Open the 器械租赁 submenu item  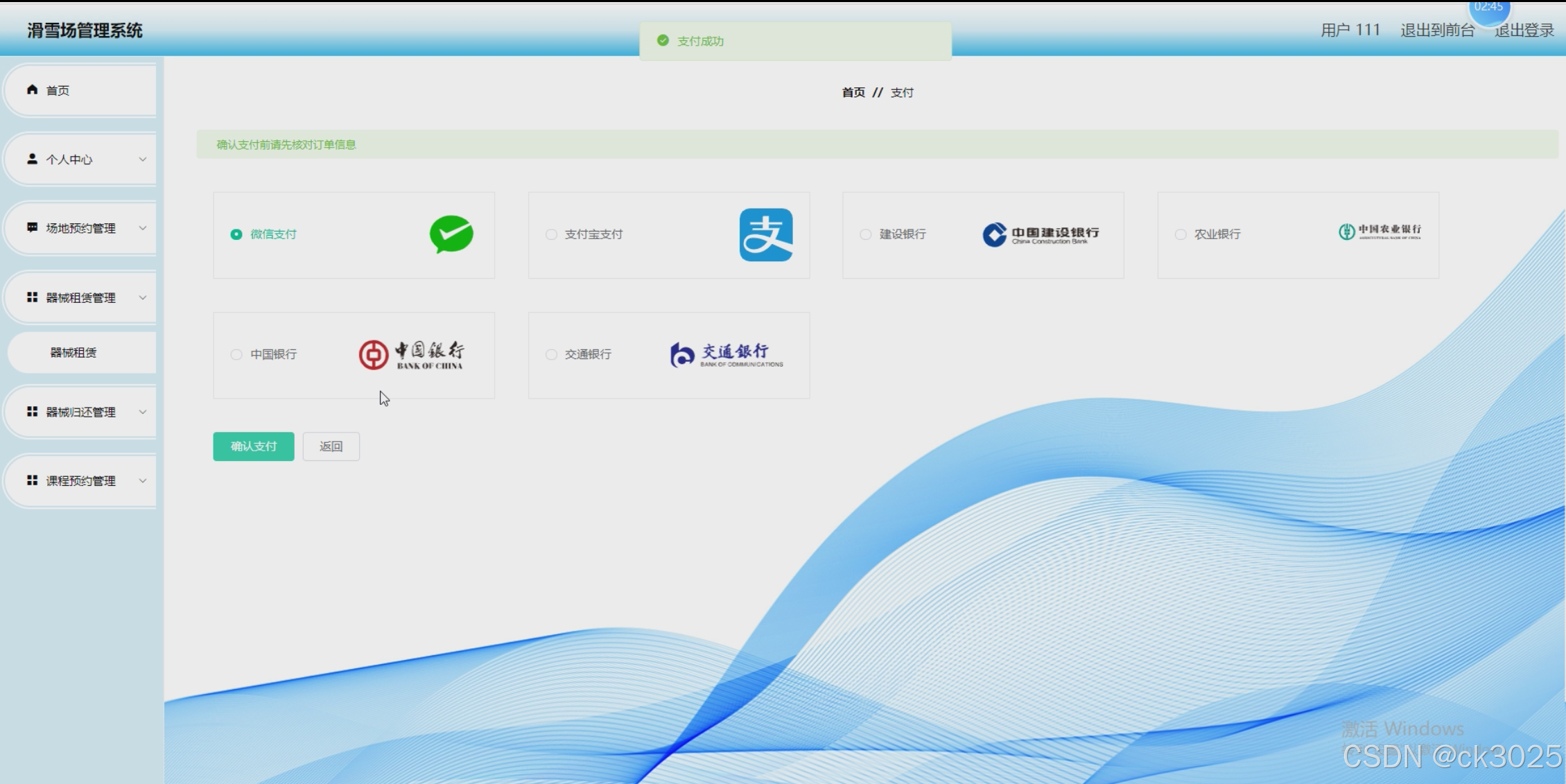(73, 352)
